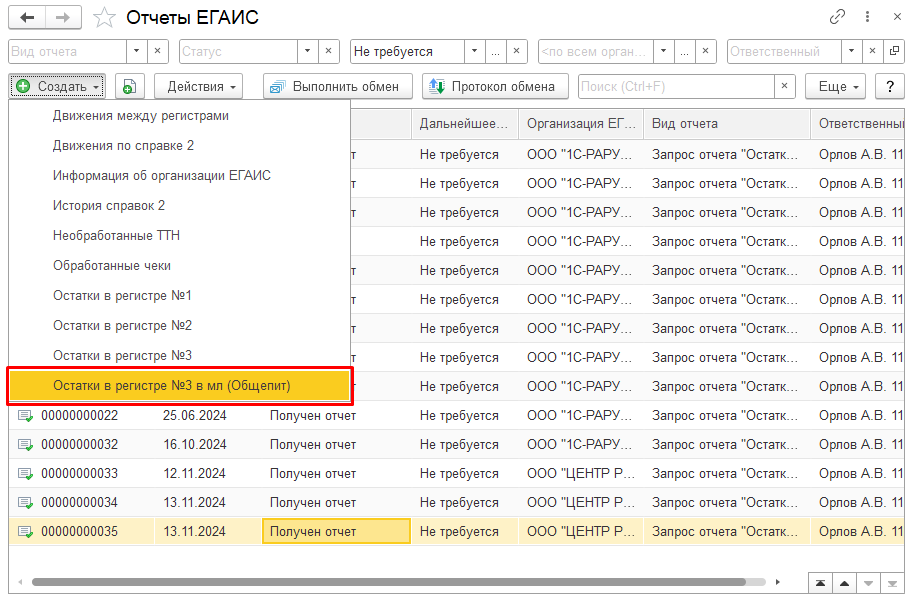This screenshot has height=600, width=912.
Task: Click the Выполнить обмен button
Action: pyautogui.click(x=337, y=87)
